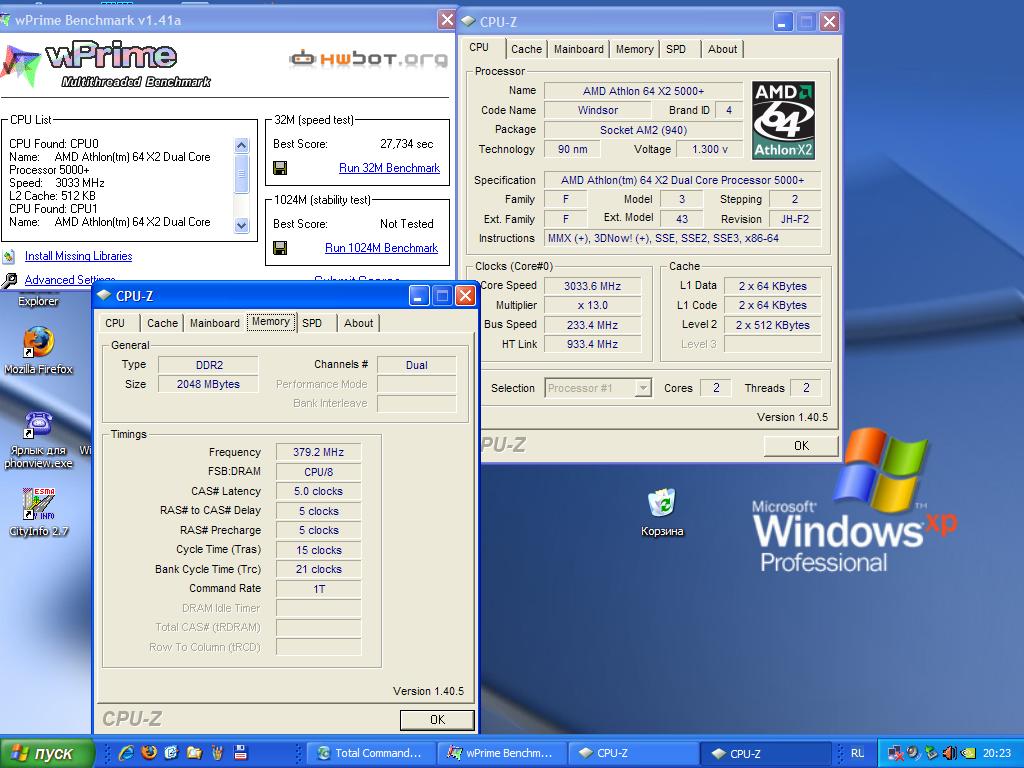1024x768 pixels.
Task: Click the RU language indicator
Action: click(x=857, y=753)
